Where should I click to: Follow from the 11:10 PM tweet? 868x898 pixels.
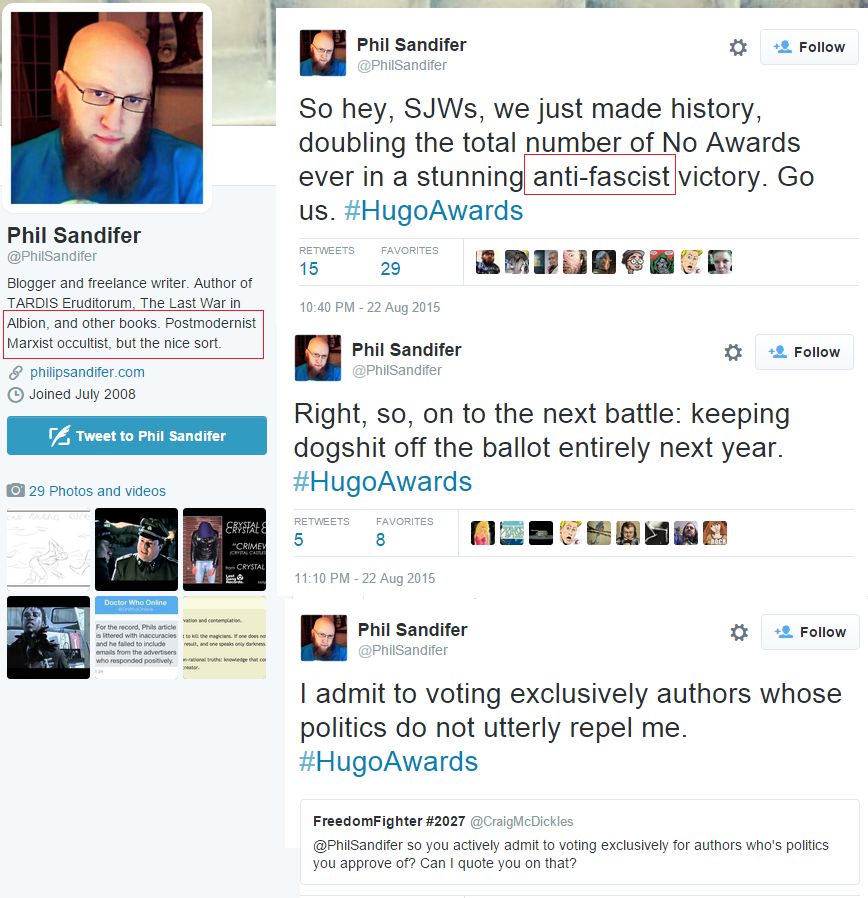pyautogui.click(x=804, y=352)
